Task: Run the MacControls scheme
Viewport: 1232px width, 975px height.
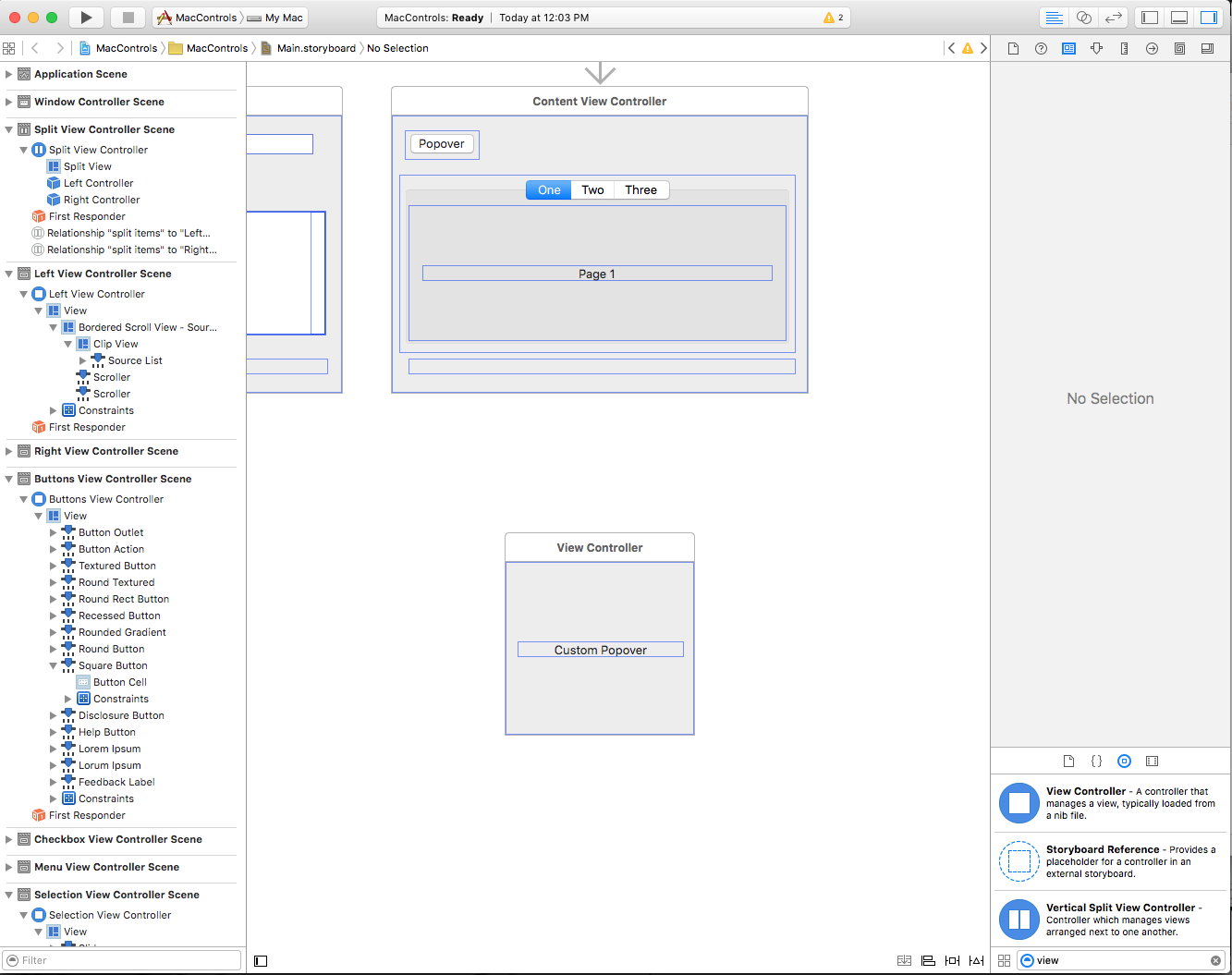Action: [x=84, y=17]
